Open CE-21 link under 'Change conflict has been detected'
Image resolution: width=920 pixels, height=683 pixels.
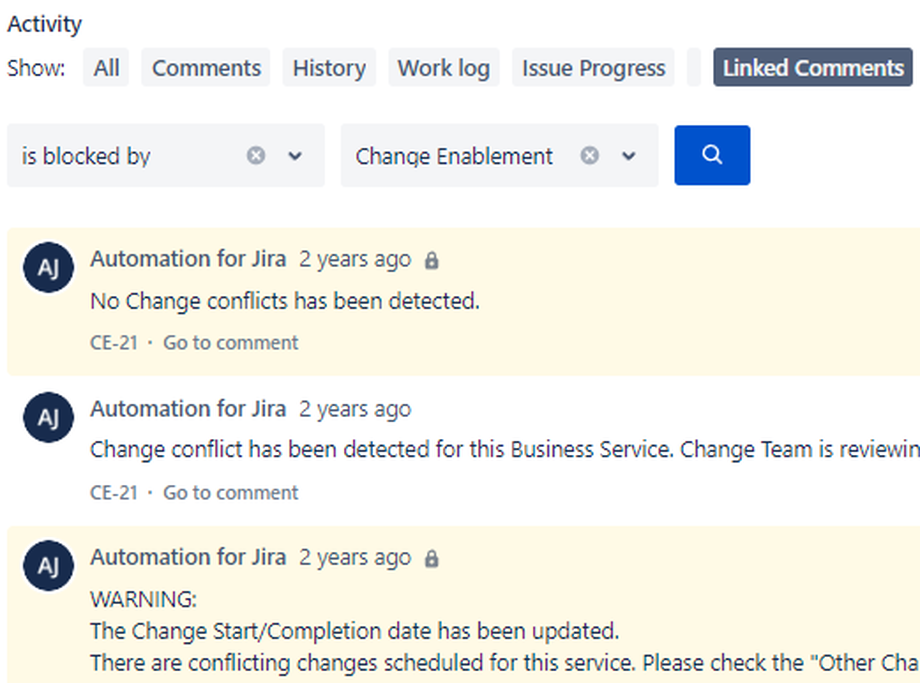[114, 492]
